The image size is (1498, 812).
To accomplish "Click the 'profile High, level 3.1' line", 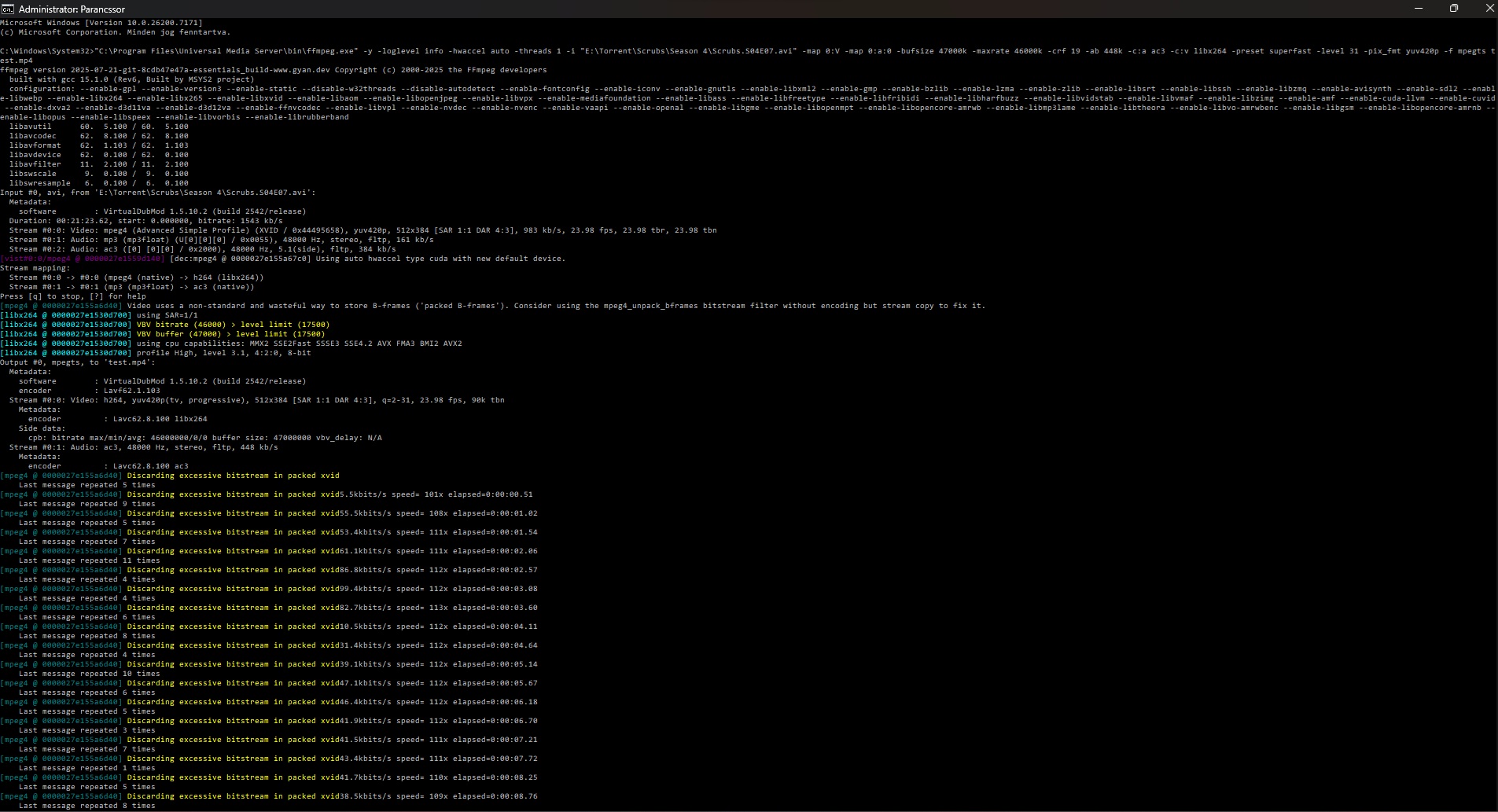I will [x=156, y=353].
